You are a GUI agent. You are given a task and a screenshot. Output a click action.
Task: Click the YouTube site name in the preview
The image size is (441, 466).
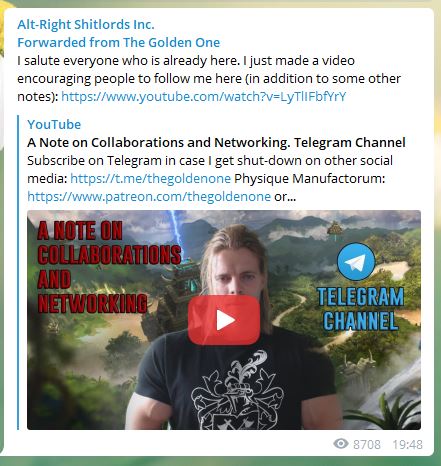click(x=54, y=124)
